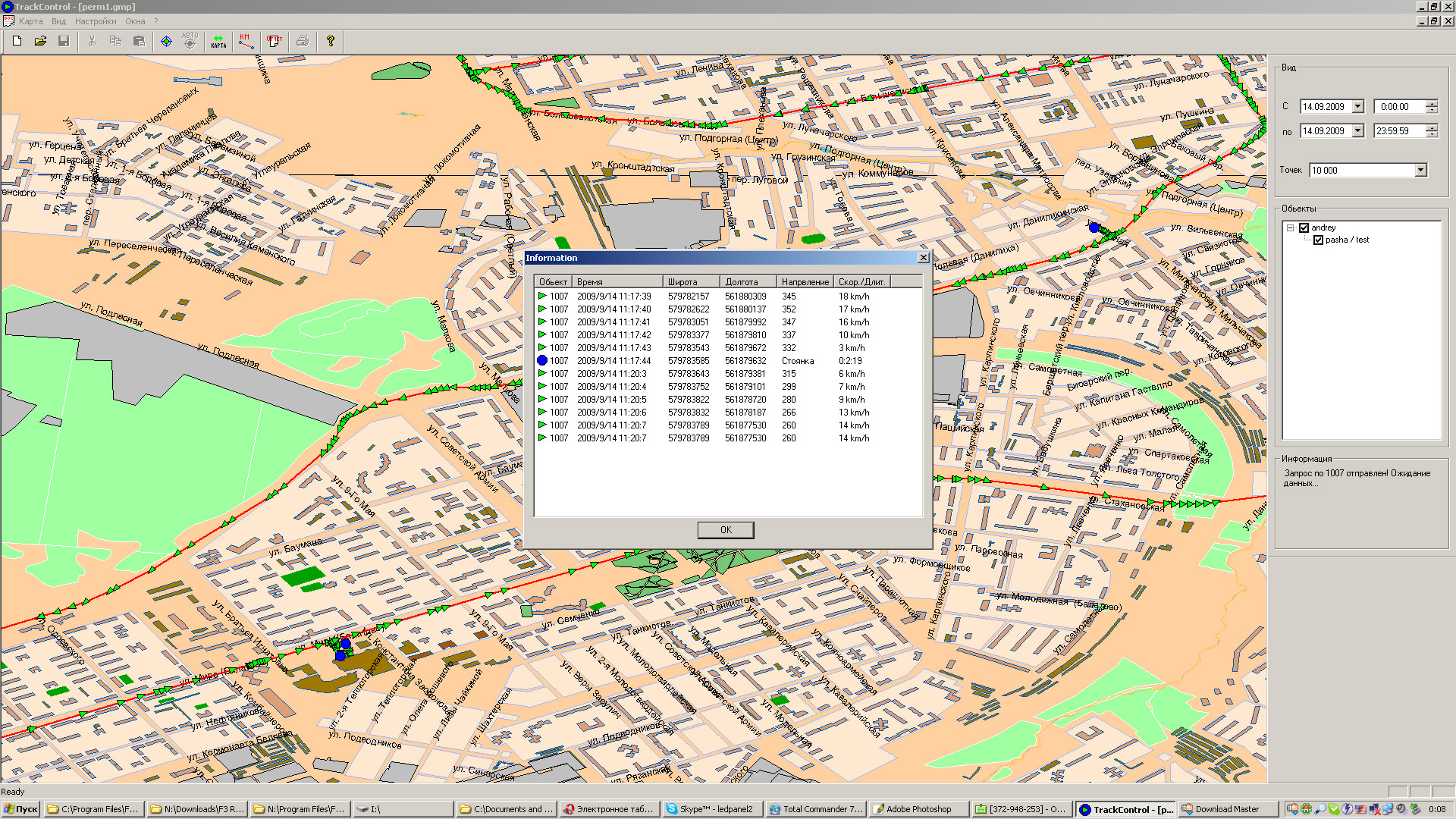1456x819 pixels.
Task: Toggle the pasha / test checkbox
Action: pyautogui.click(x=1318, y=240)
